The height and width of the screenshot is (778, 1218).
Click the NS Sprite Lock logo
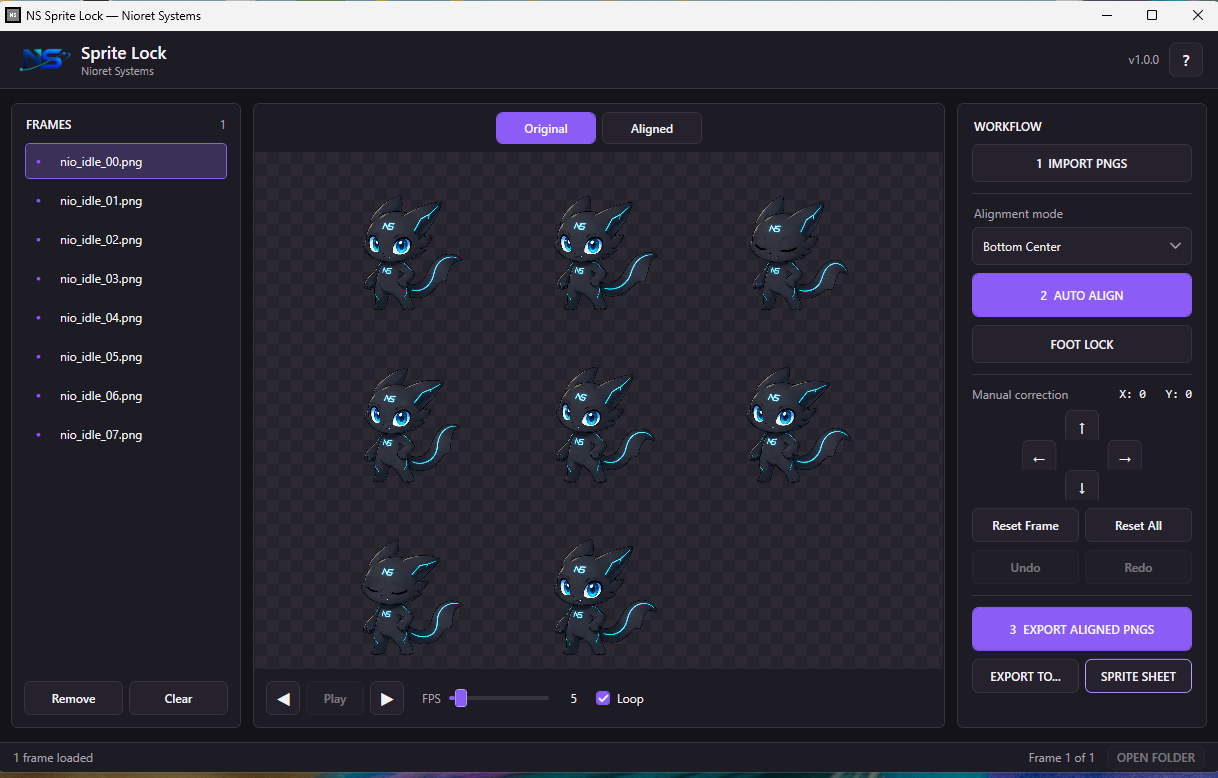[x=44, y=60]
